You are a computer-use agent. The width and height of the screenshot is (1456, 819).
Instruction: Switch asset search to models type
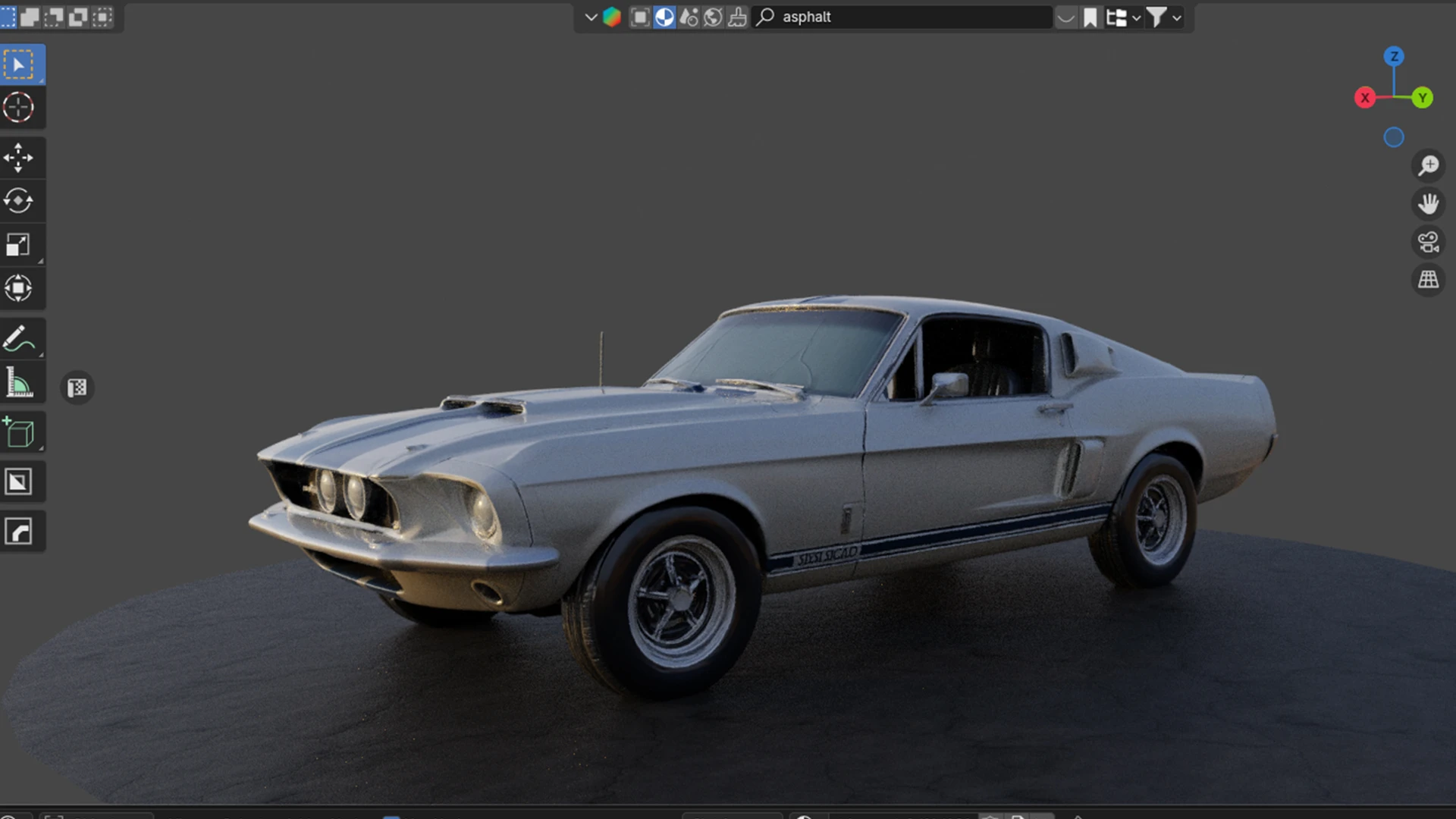[x=640, y=17]
